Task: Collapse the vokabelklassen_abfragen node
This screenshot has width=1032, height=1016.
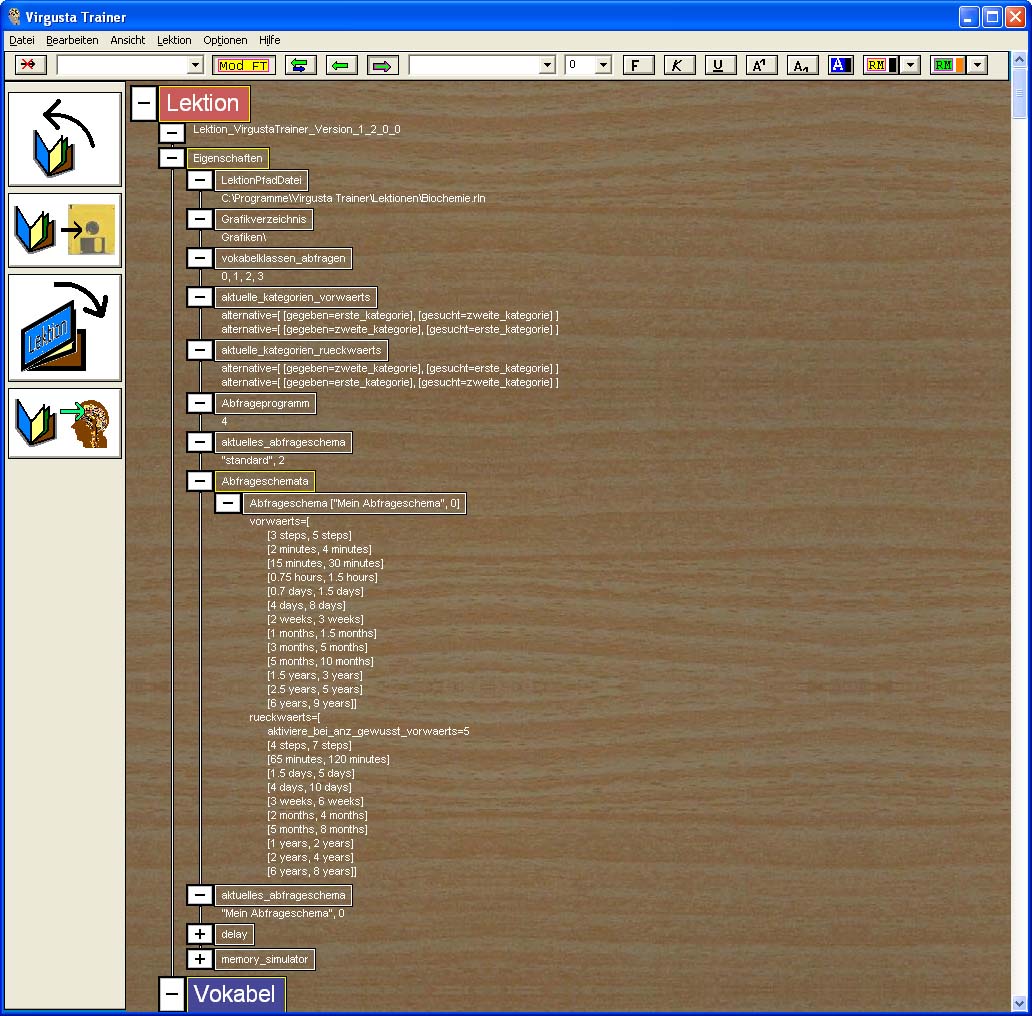Action: coord(199,258)
